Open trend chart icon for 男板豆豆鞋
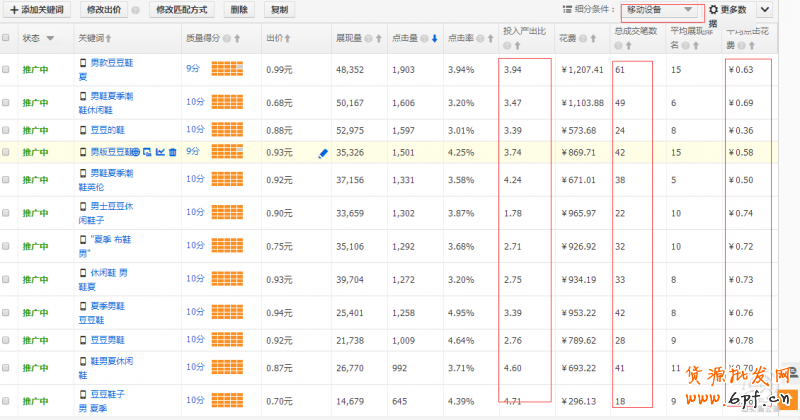 pos(160,152)
